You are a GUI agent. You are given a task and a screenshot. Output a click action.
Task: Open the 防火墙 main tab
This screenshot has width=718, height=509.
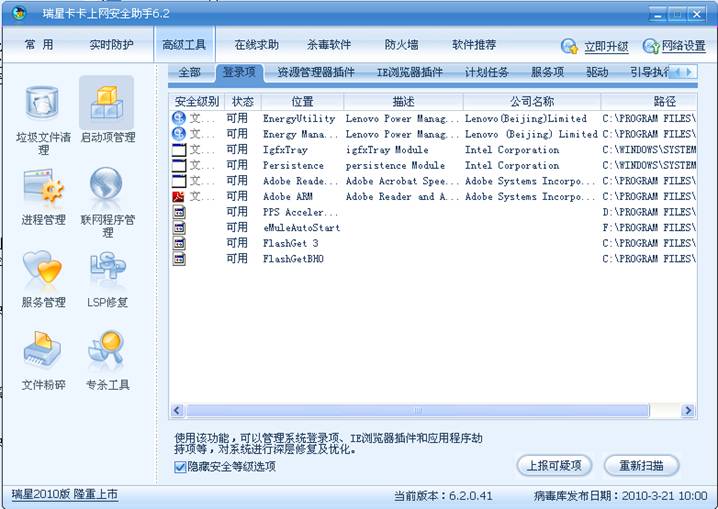coord(401,44)
